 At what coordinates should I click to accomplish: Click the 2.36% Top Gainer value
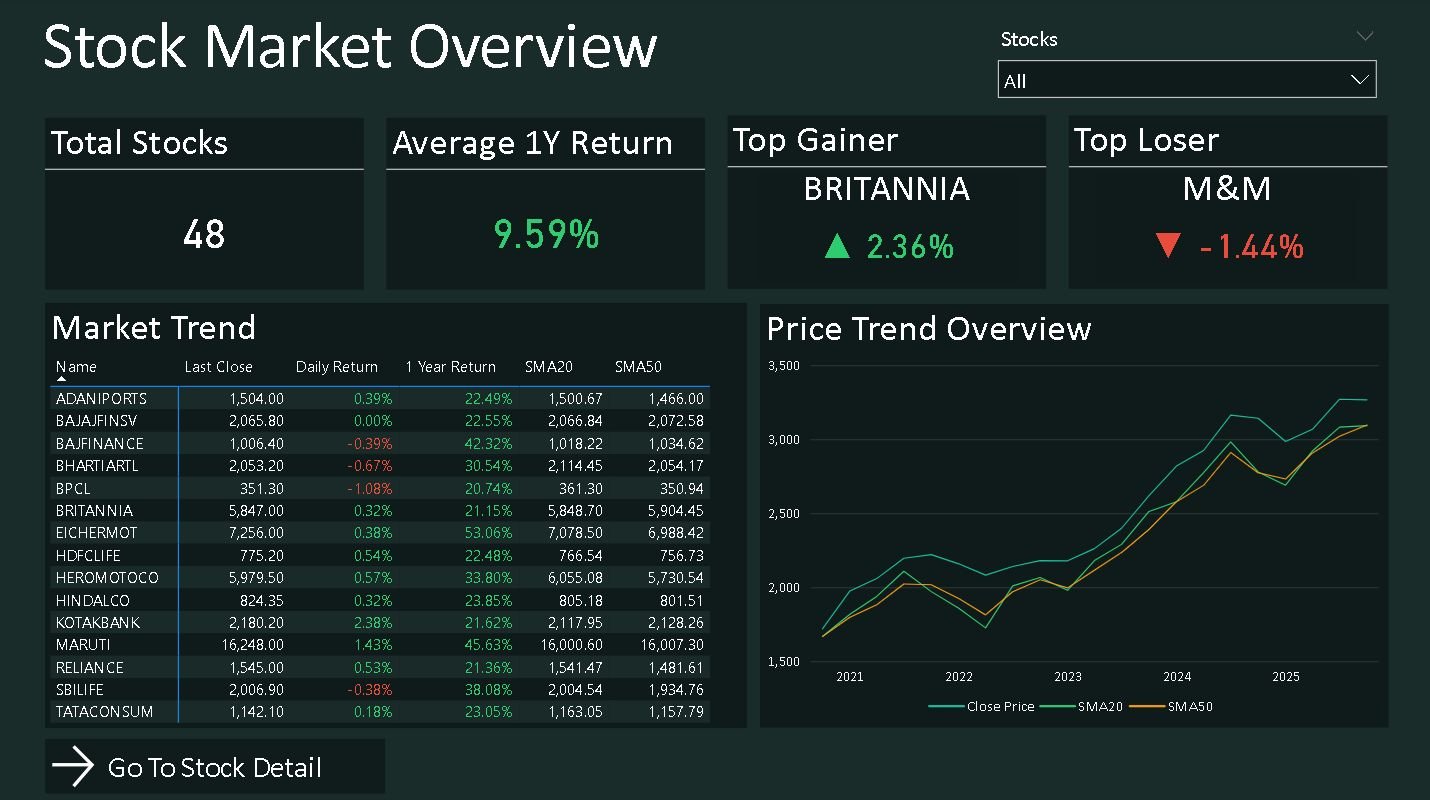(910, 246)
